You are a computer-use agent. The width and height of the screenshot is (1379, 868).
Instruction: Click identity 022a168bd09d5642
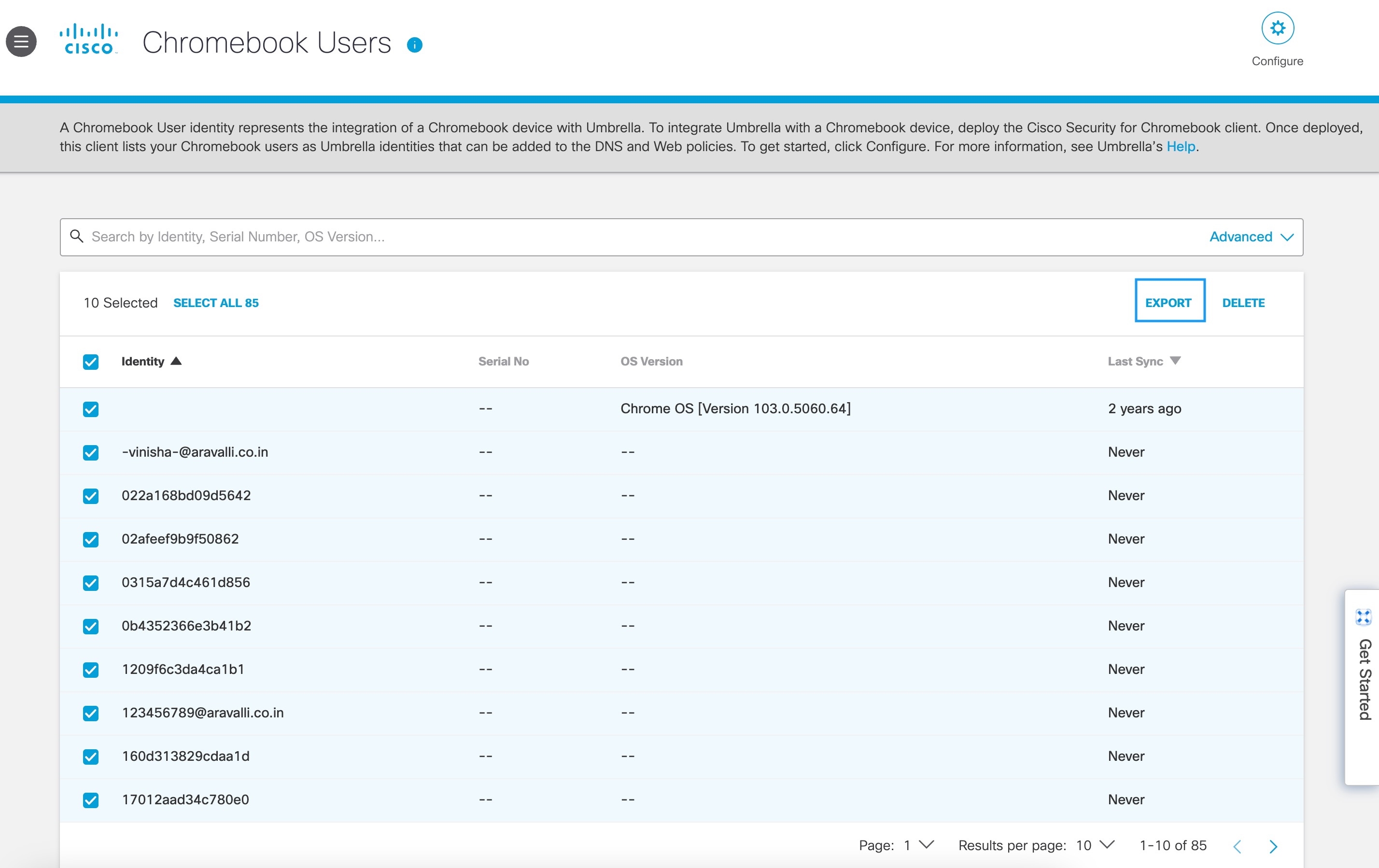click(186, 495)
